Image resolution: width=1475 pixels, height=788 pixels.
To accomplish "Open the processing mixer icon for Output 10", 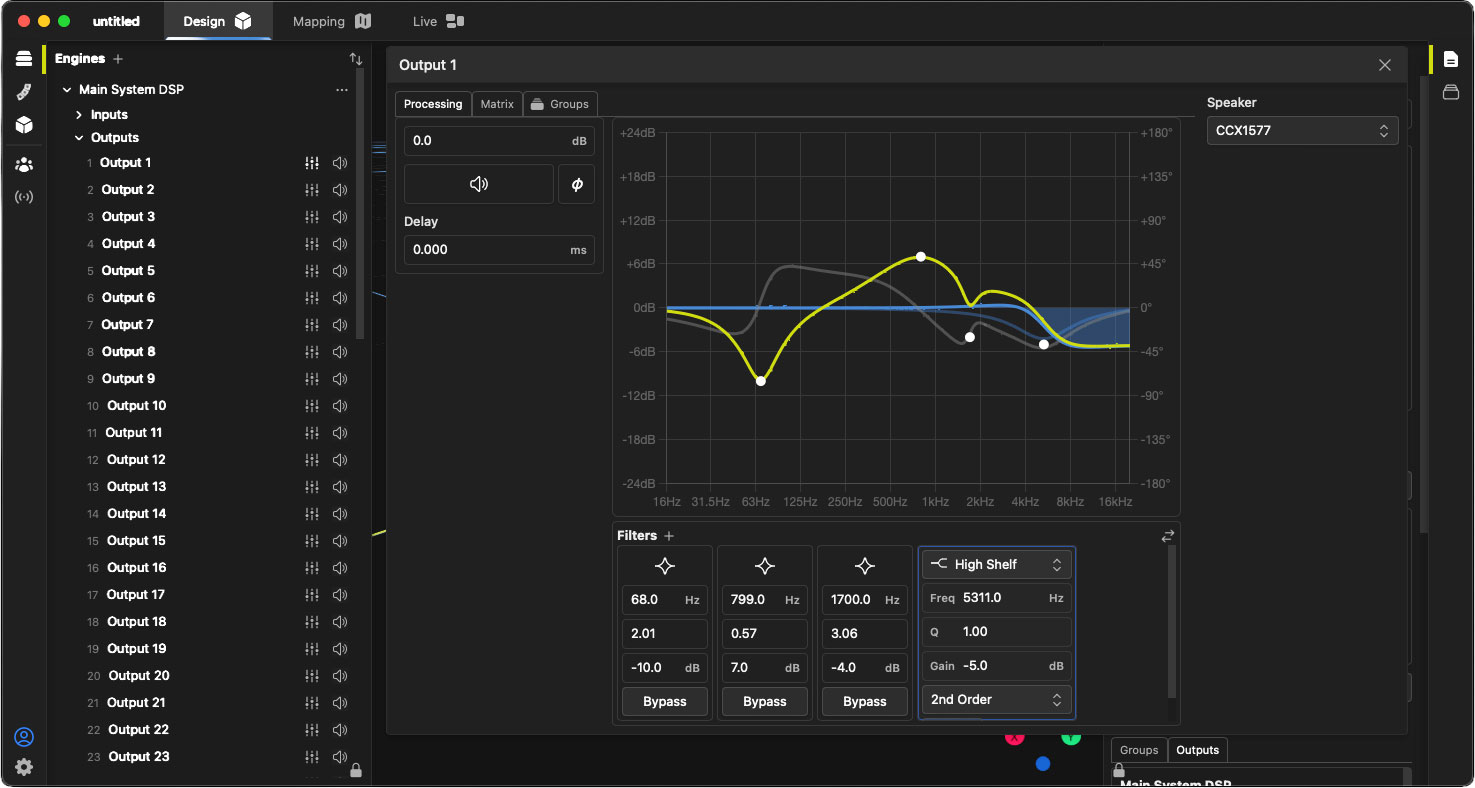I will click(312, 406).
